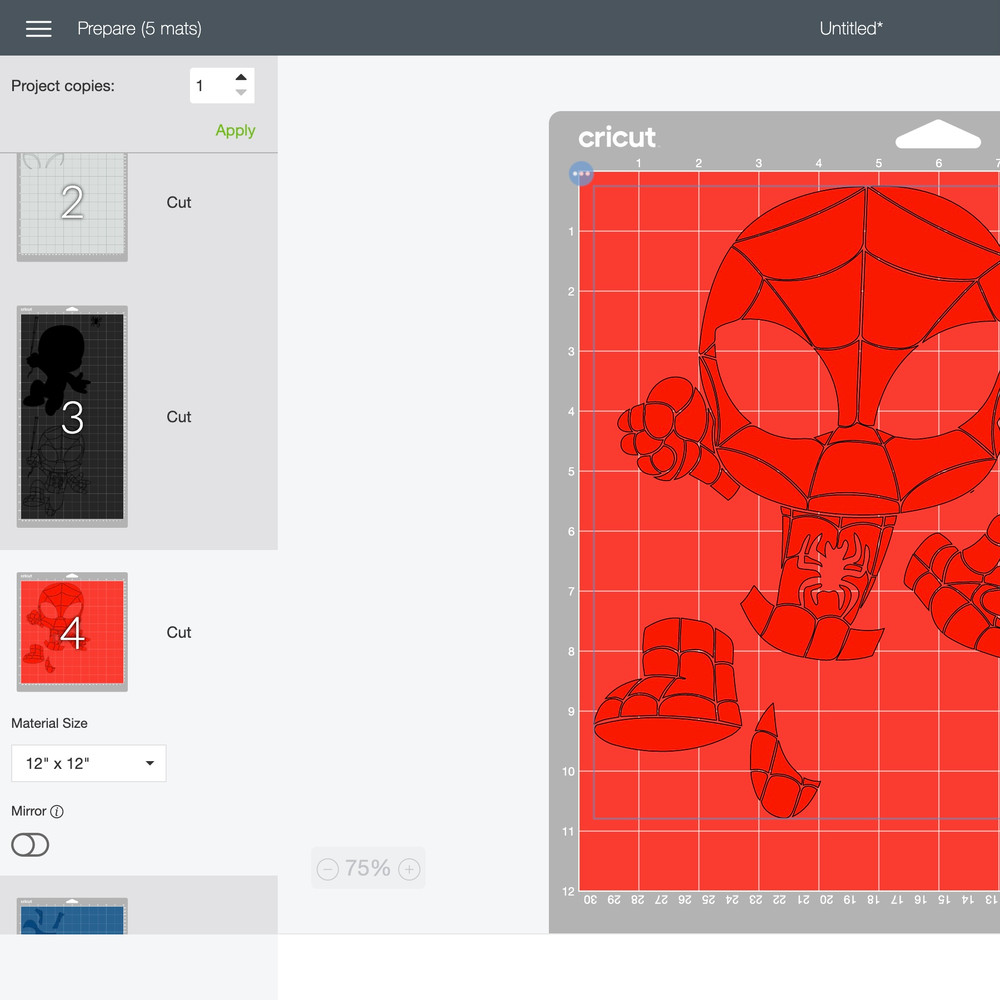1000x1000 pixels.
Task: Select the blue mat thumbnail at the bottom
Action: click(72, 916)
